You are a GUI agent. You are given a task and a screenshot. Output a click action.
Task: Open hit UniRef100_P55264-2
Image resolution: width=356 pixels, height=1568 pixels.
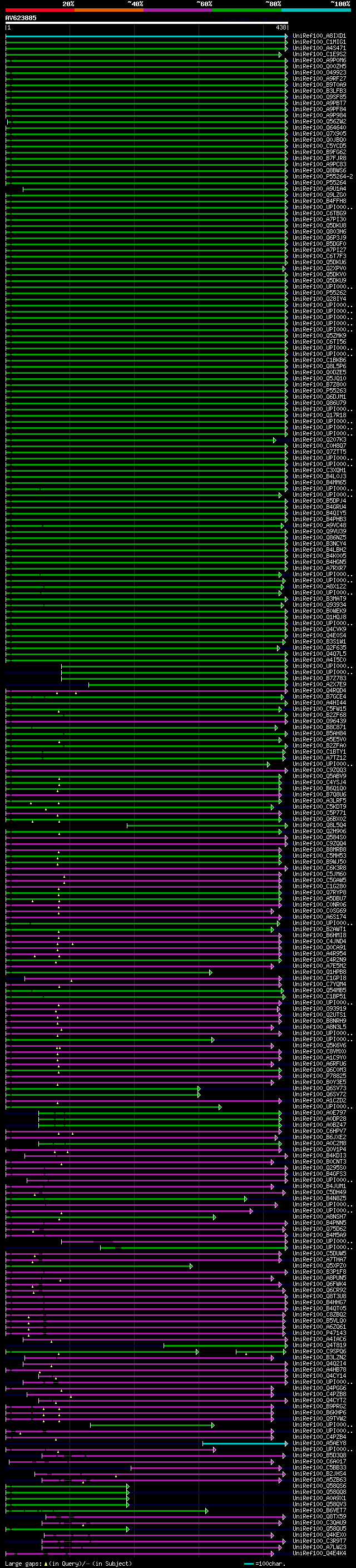pos(323,177)
